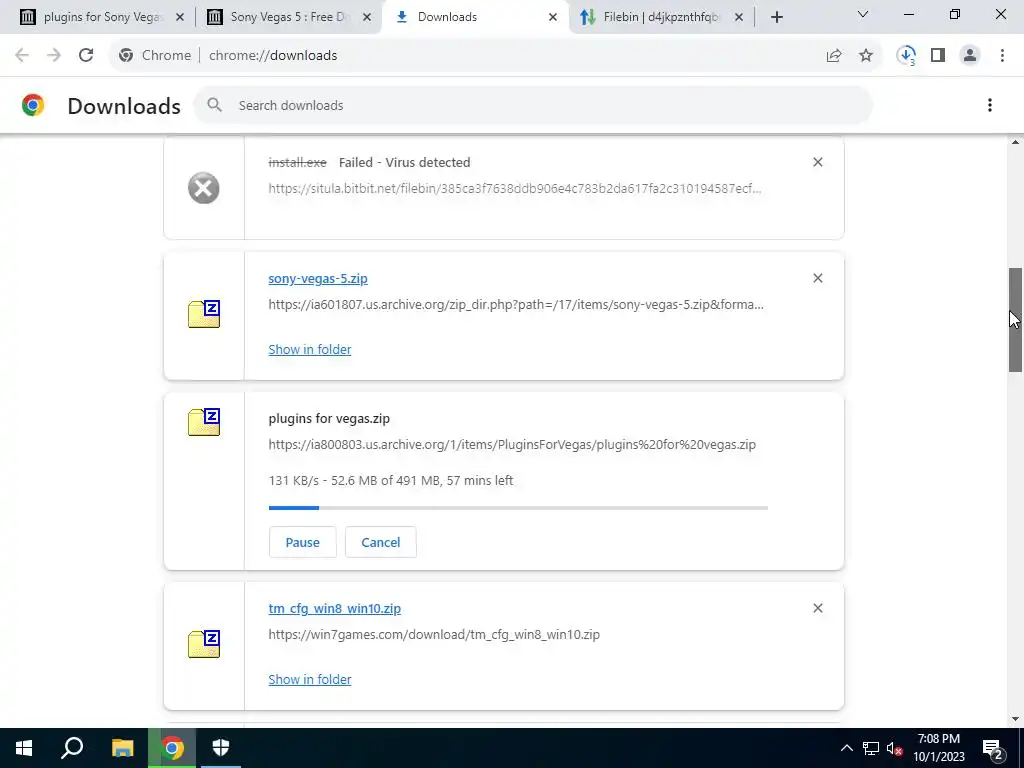1024x768 pixels.
Task: Click the search magnifier in Search downloads
Action: tap(214, 105)
